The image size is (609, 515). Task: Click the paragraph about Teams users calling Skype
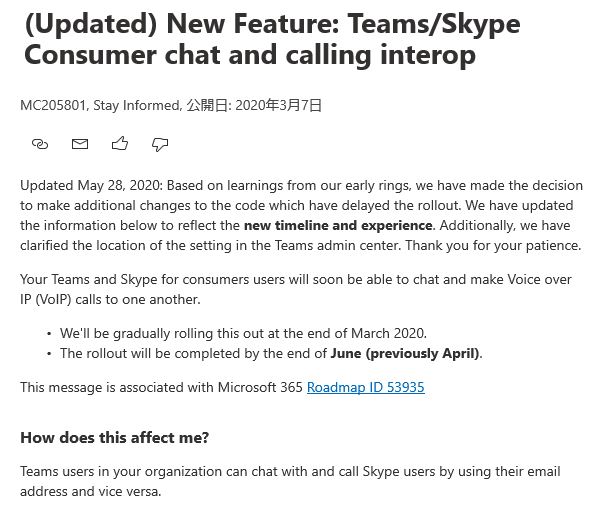coord(290,481)
